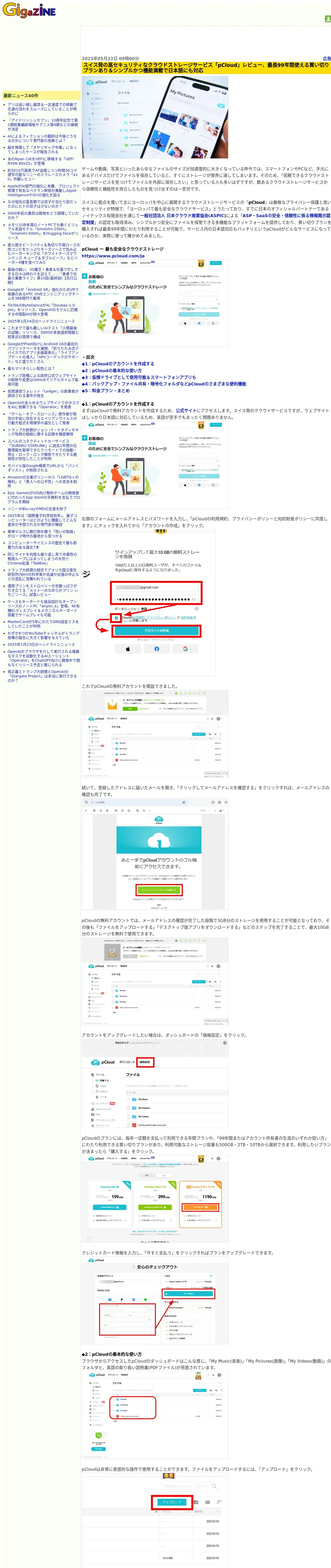Image resolution: width=331 pixels, height=1568 pixels.
Task: Open 最もマリオらしい配色とは？ link
Action: 31,368
